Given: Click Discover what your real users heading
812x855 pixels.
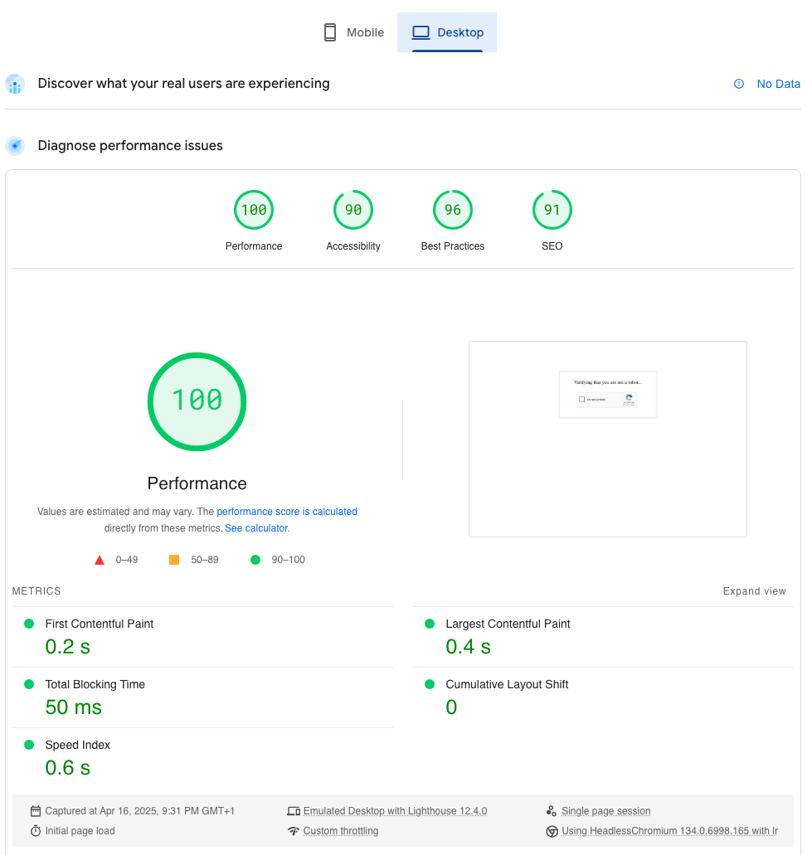Looking at the screenshot, I should 183,83.
